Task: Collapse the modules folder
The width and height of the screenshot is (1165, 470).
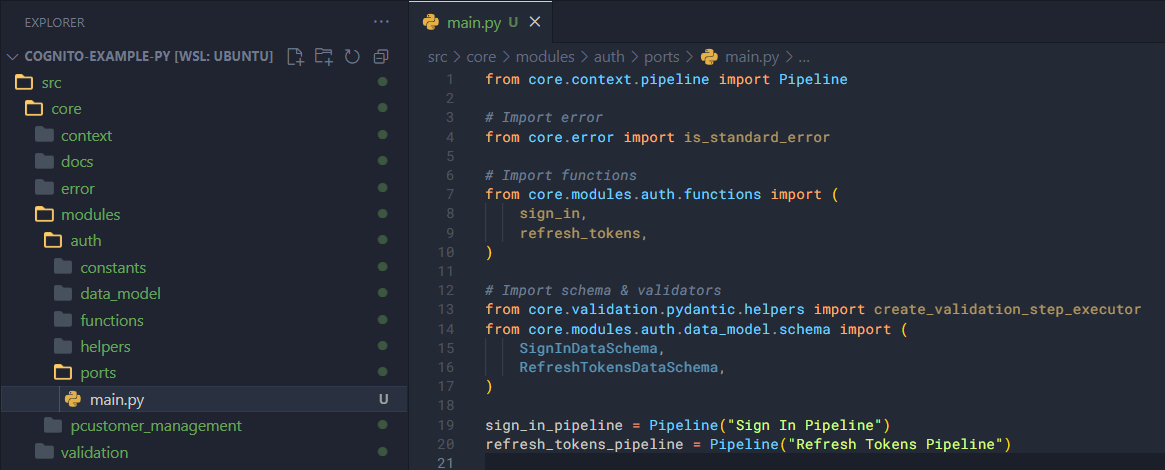Action: pos(90,215)
